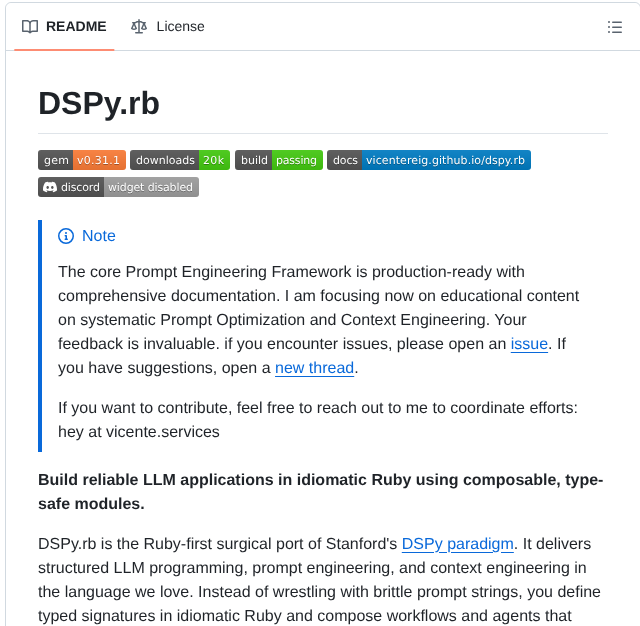640x626 pixels.
Task: Open the docs vicentereig.github.io/dspy.rb badge
Action: [429, 160]
